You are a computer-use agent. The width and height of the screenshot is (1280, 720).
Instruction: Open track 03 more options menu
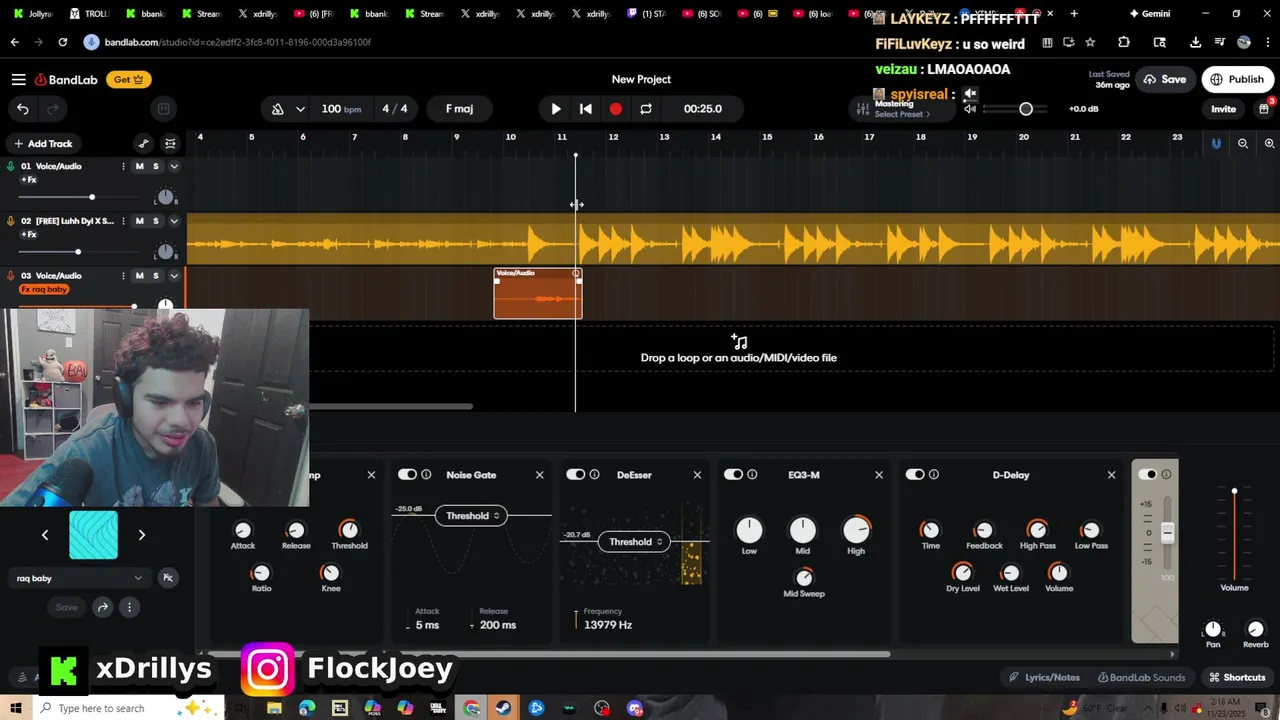click(123, 276)
